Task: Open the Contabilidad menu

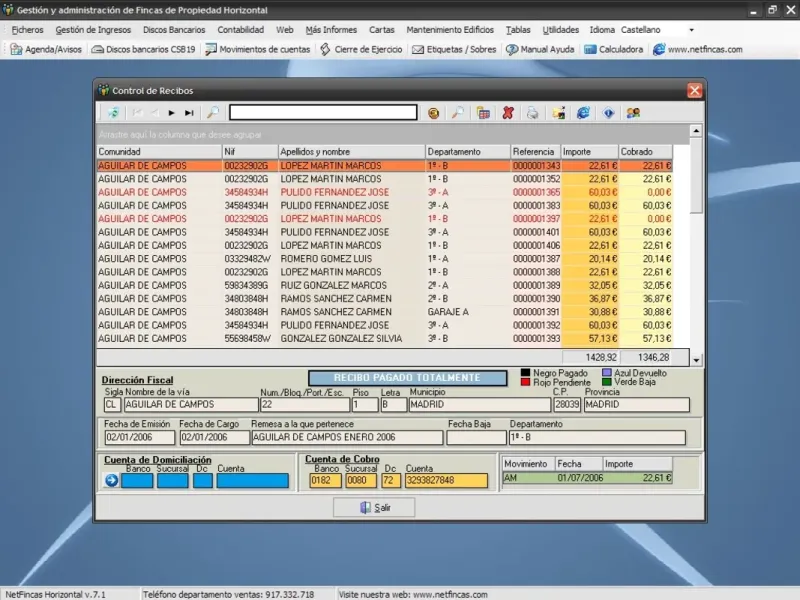Action: pyautogui.click(x=241, y=30)
